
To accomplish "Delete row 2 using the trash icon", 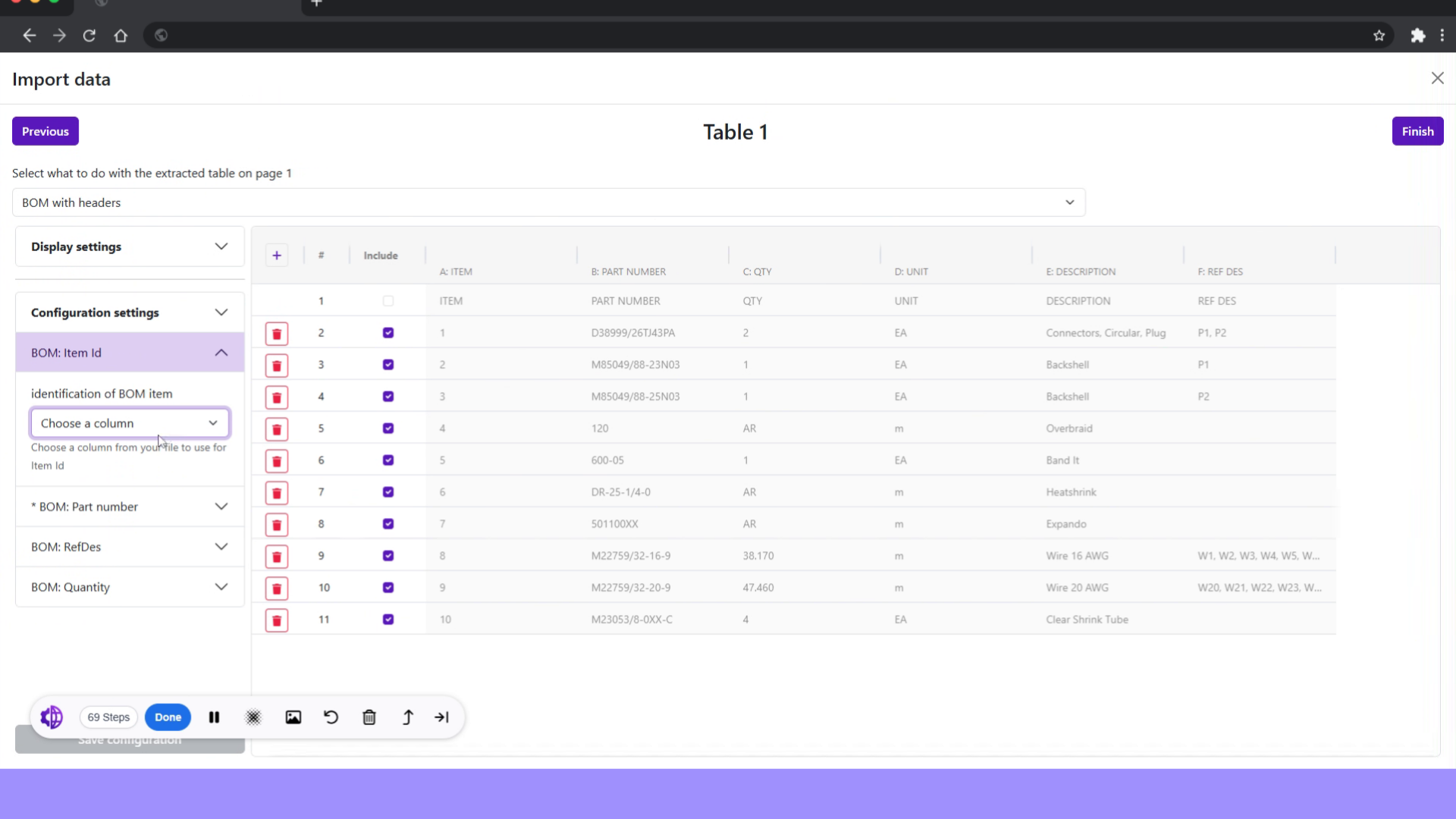I will [x=276, y=334].
